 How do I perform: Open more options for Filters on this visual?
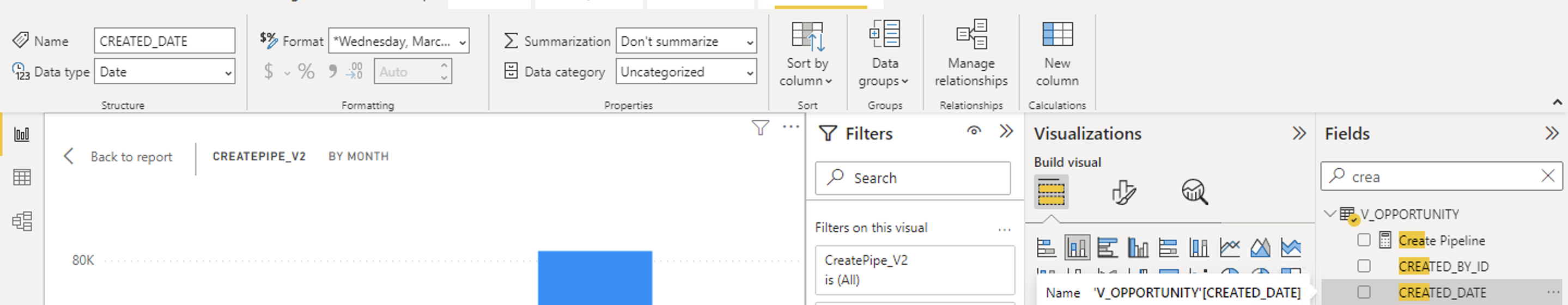[1004, 229]
